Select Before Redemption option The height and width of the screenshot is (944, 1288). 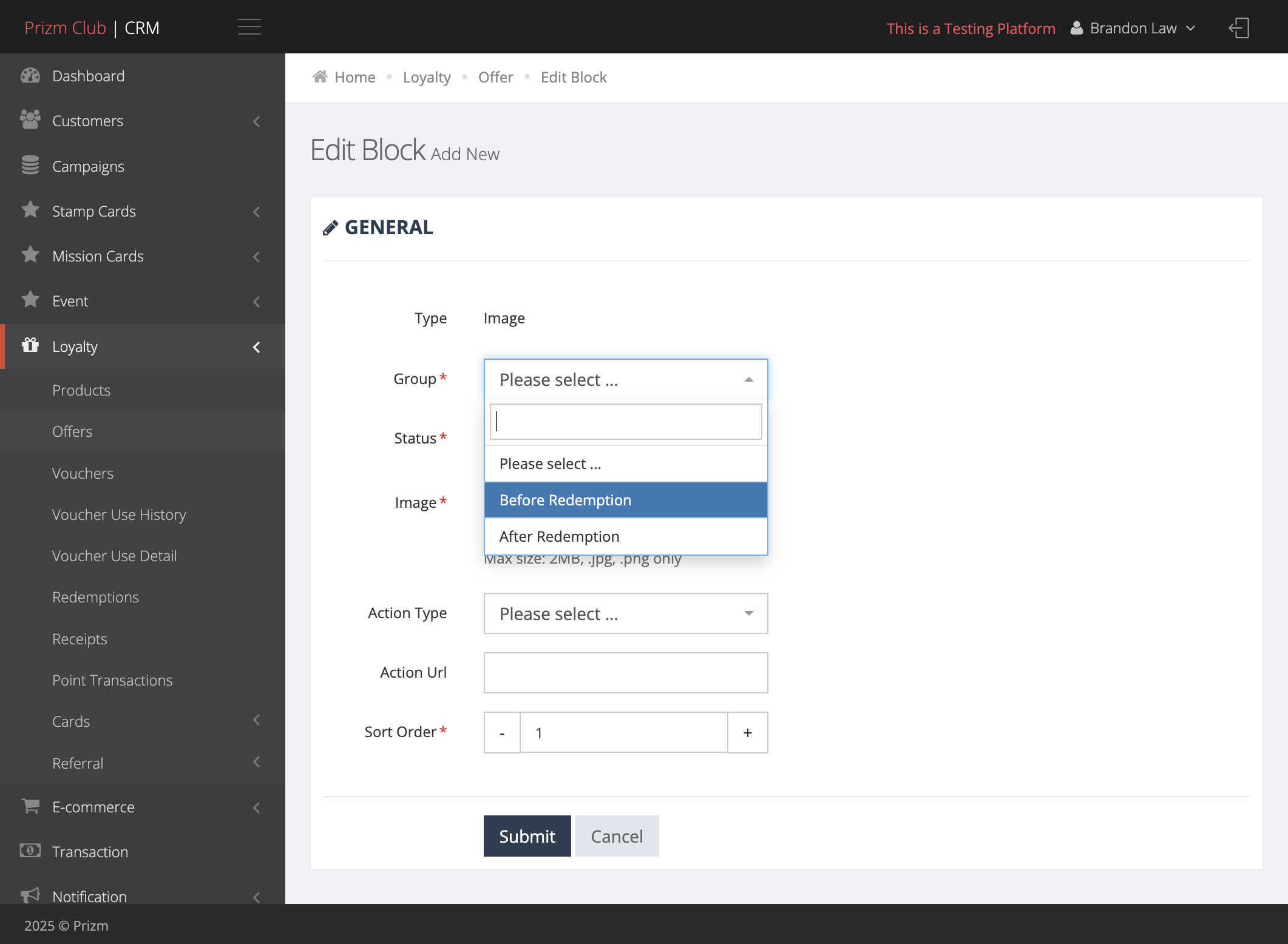(626, 500)
